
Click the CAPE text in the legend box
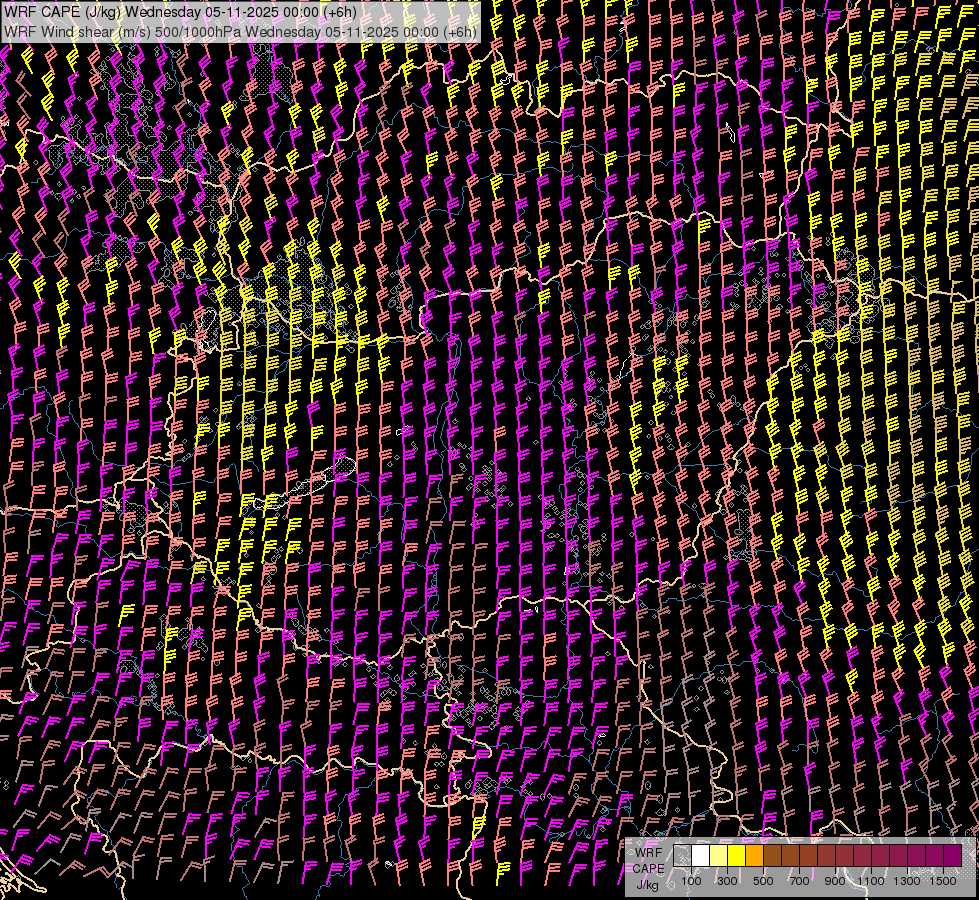click(648, 868)
